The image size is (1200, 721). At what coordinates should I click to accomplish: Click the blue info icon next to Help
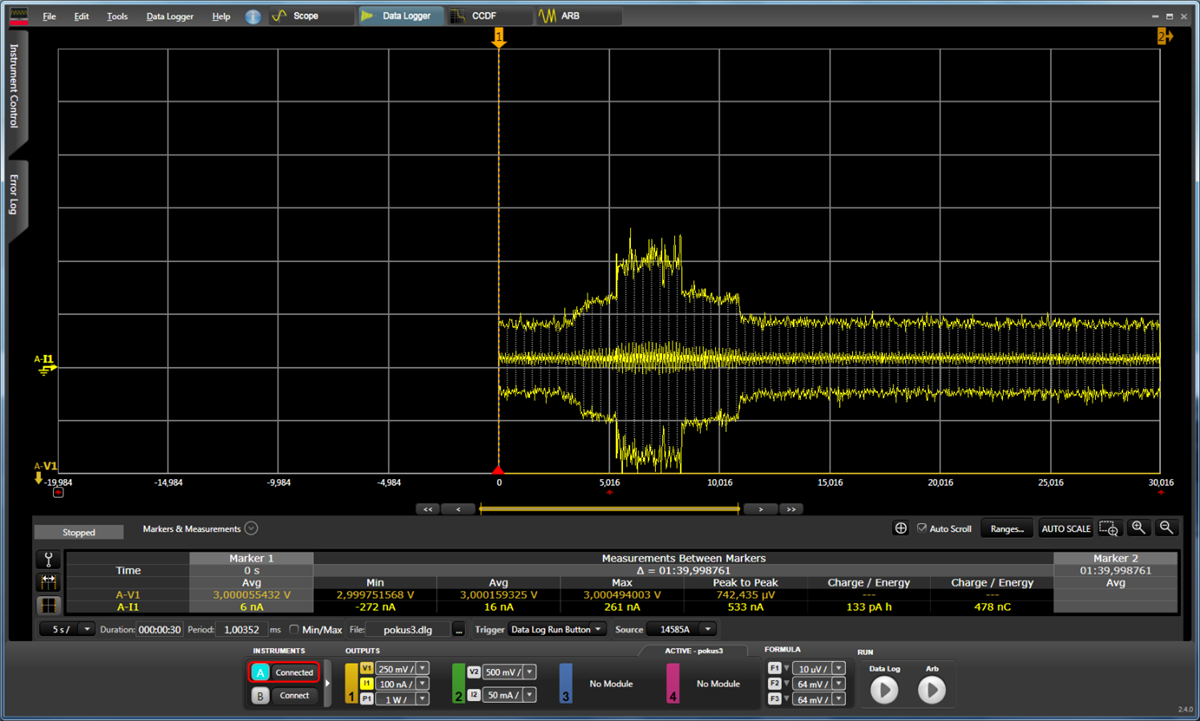pos(253,17)
